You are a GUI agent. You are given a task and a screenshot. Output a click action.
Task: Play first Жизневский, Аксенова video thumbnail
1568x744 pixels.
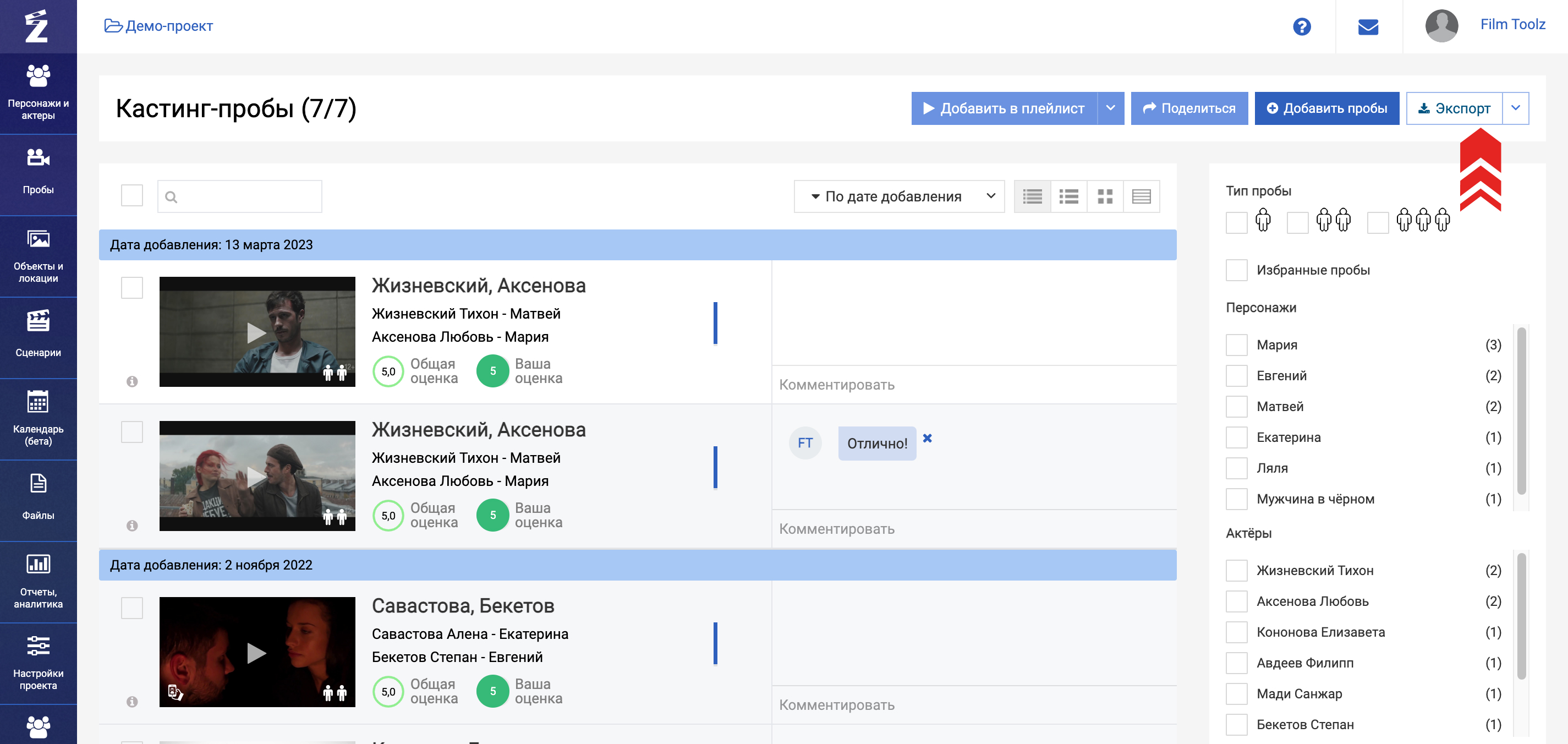pyautogui.click(x=257, y=332)
